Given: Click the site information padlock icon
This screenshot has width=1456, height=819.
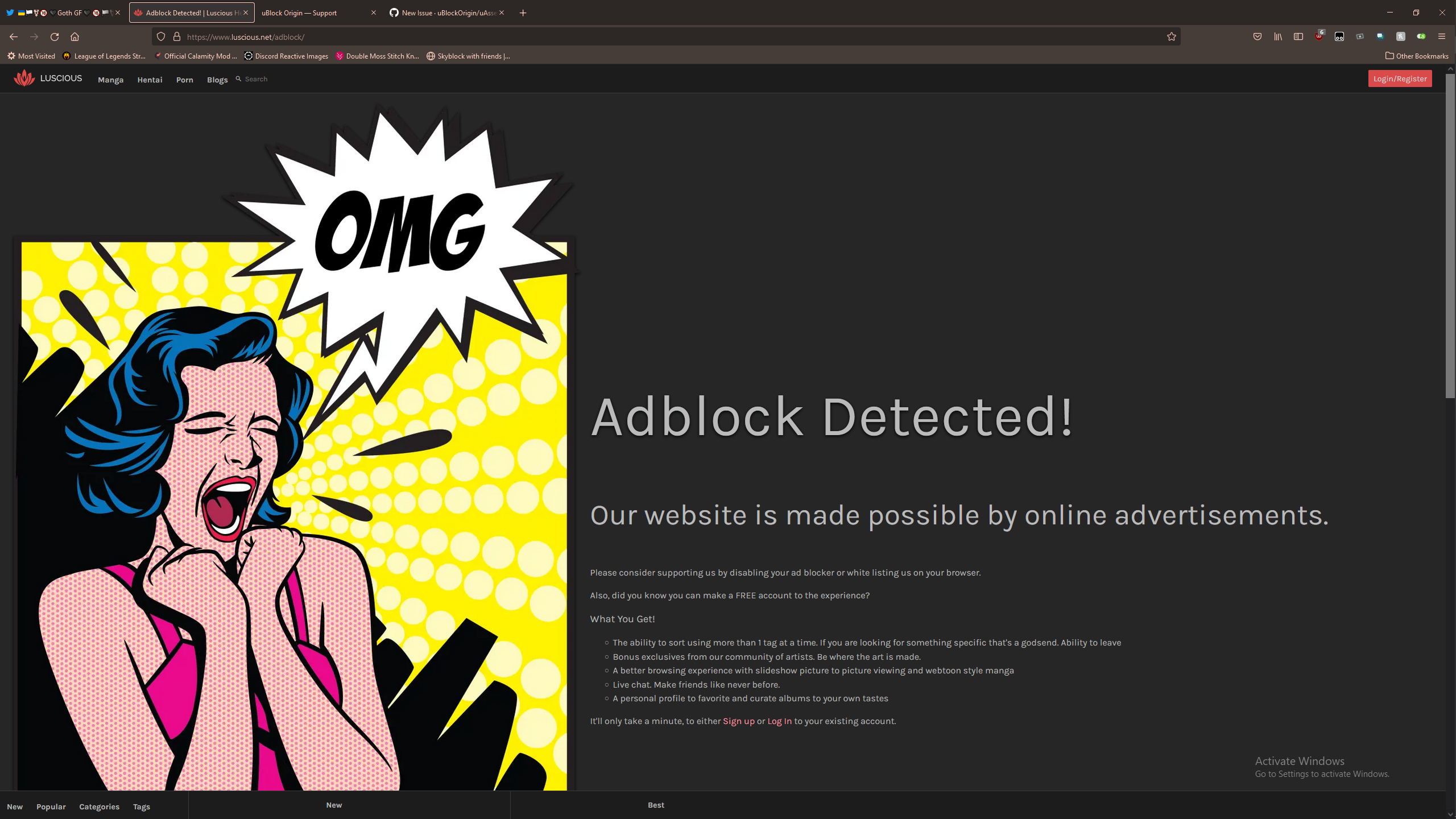Looking at the screenshot, I should pyautogui.click(x=177, y=36).
